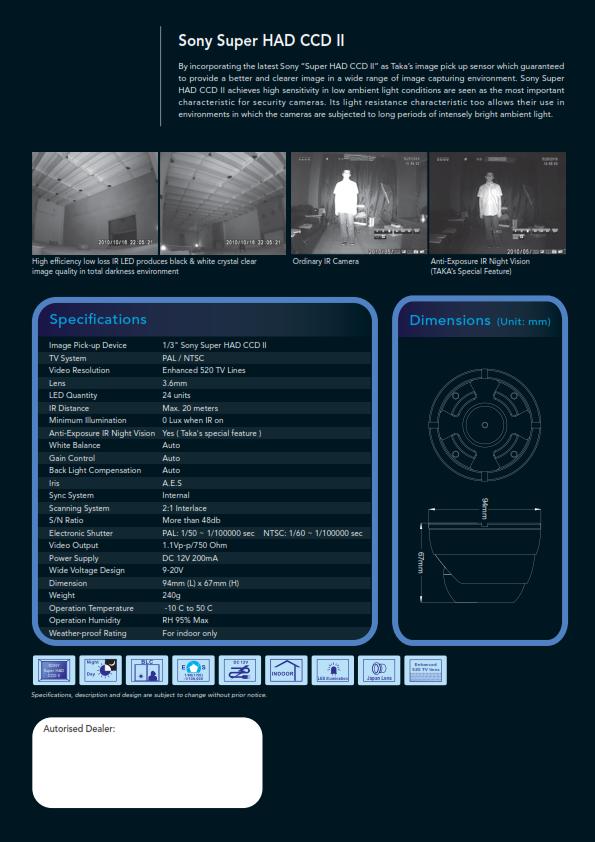Screen dimensions: 595x842
Task: Click the "94mm" width marking on drawing
Action: [485, 509]
